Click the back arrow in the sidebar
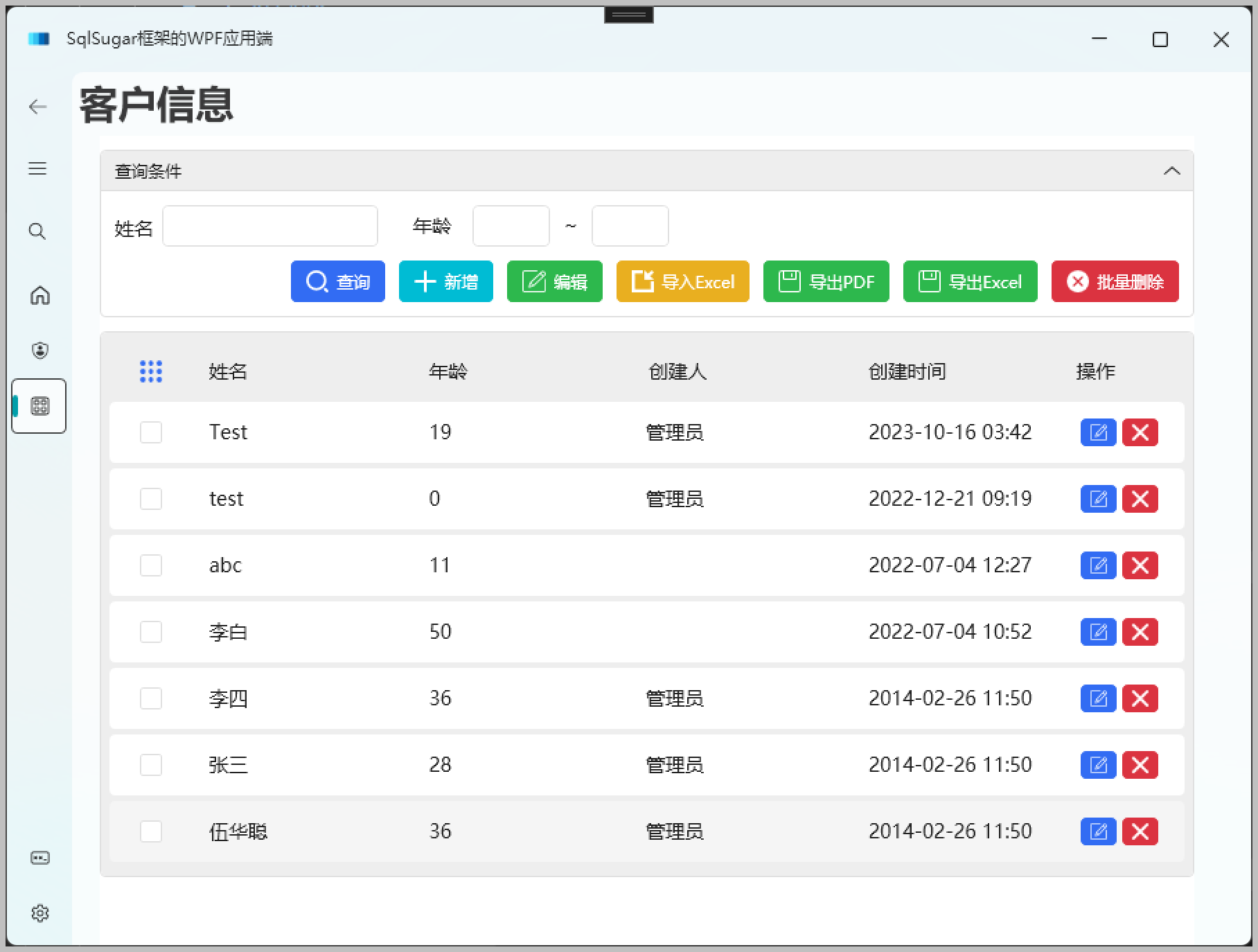The height and width of the screenshot is (952, 1258). tap(37, 107)
